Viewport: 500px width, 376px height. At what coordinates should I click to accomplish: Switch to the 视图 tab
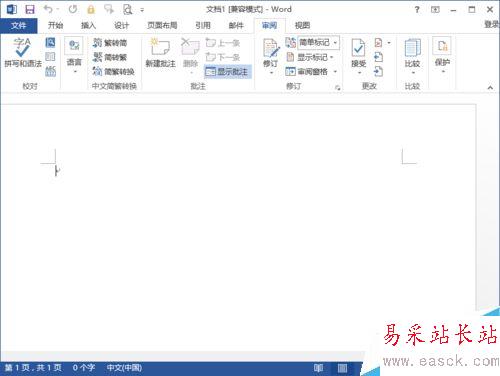[302, 25]
